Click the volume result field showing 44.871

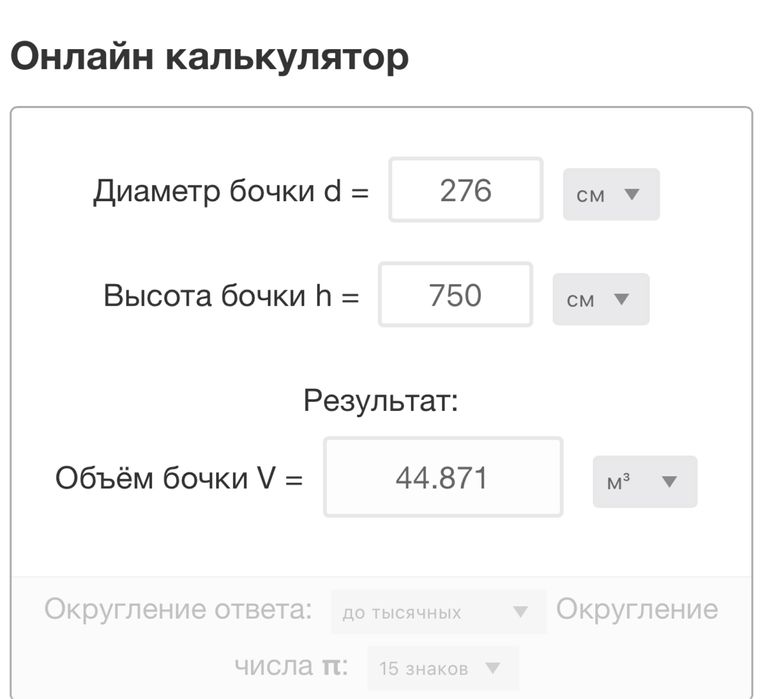[442, 477]
